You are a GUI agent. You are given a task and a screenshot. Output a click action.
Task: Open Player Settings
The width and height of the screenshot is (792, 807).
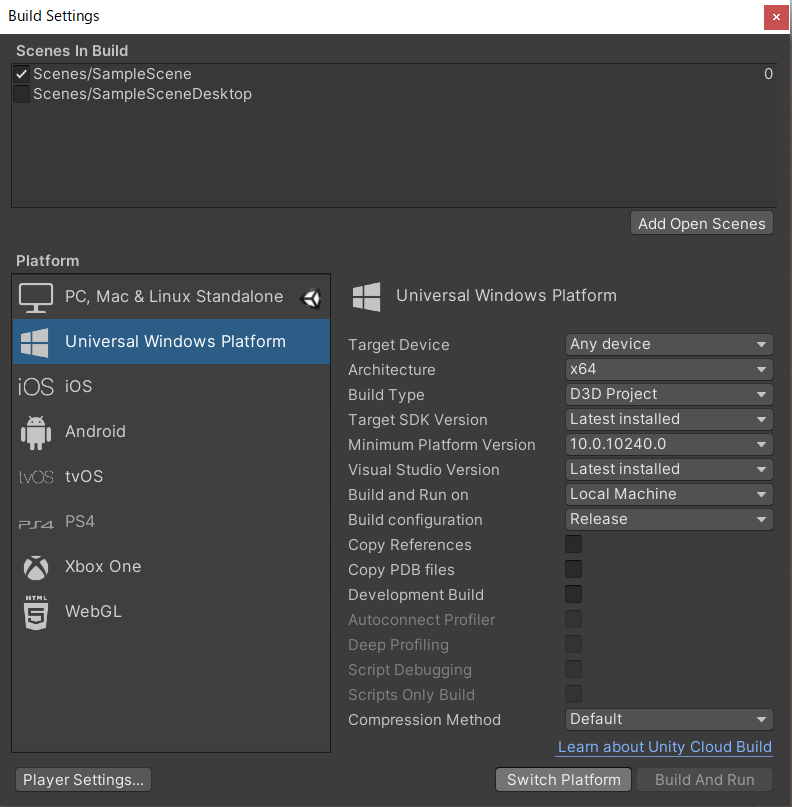coord(83,780)
